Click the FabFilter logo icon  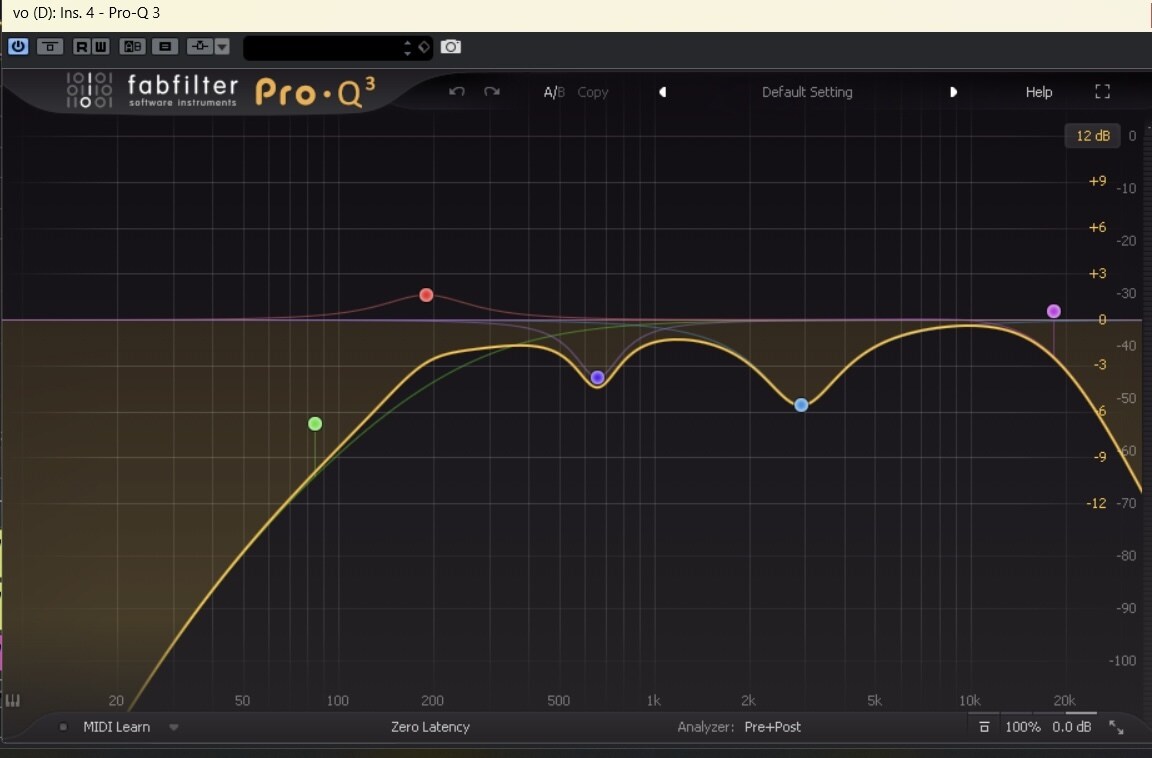click(90, 90)
